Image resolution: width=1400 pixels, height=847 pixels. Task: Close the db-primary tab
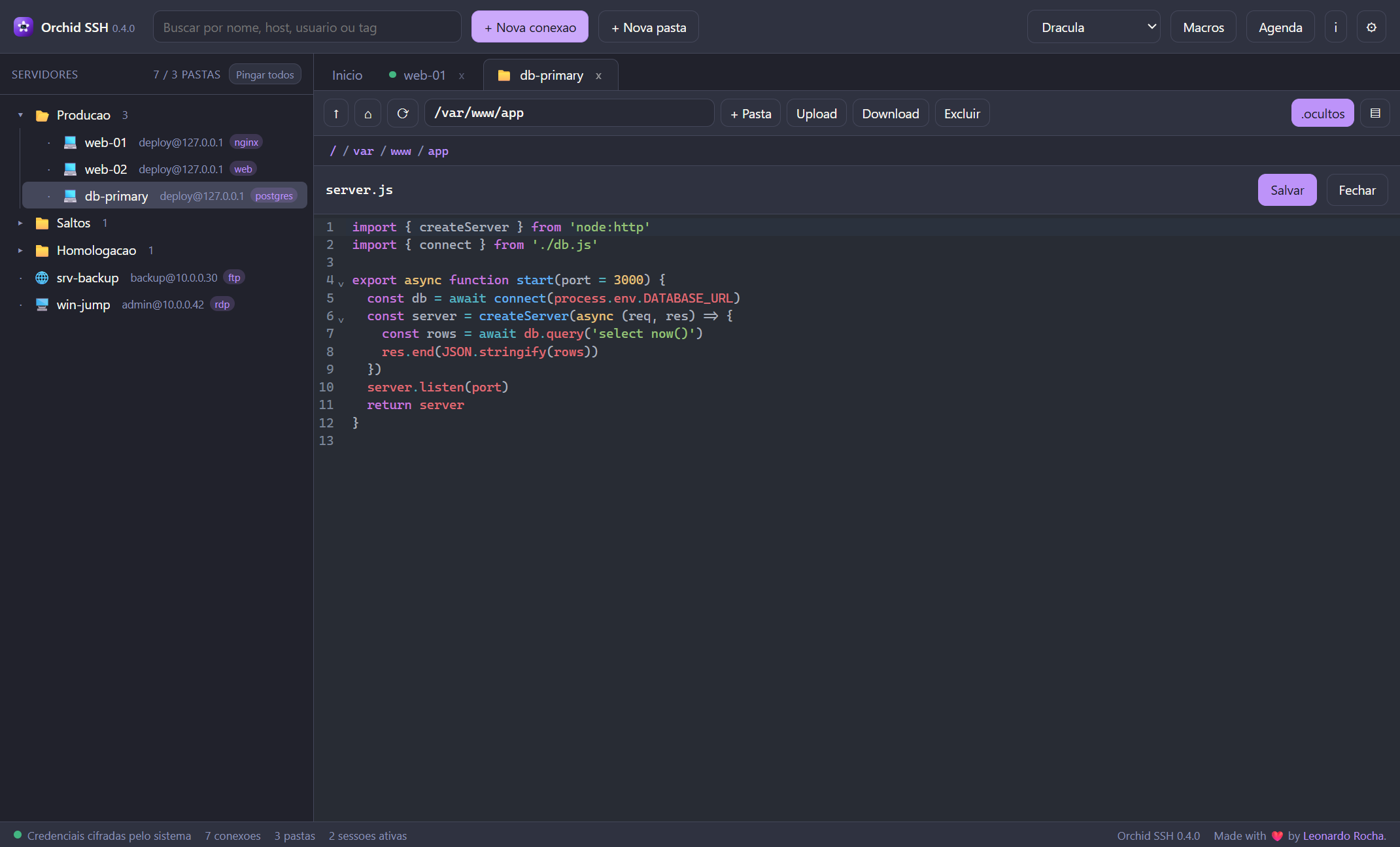tap(598, 76)
